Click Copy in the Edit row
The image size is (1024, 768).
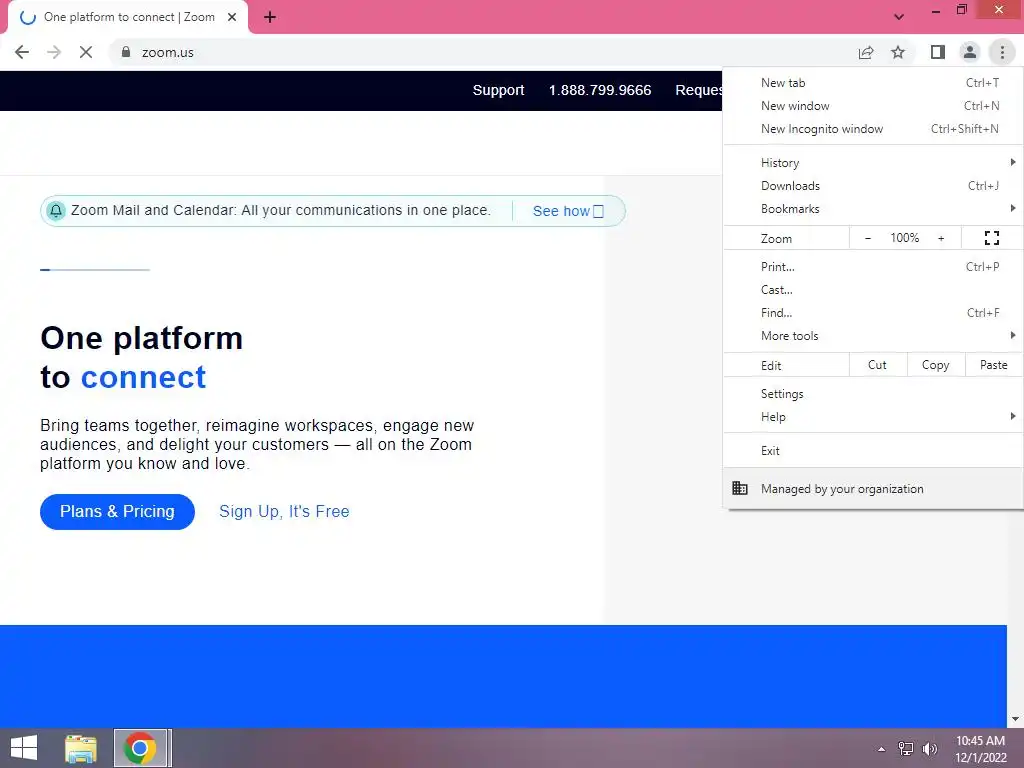pyautogui.click(x=935, y=365)
